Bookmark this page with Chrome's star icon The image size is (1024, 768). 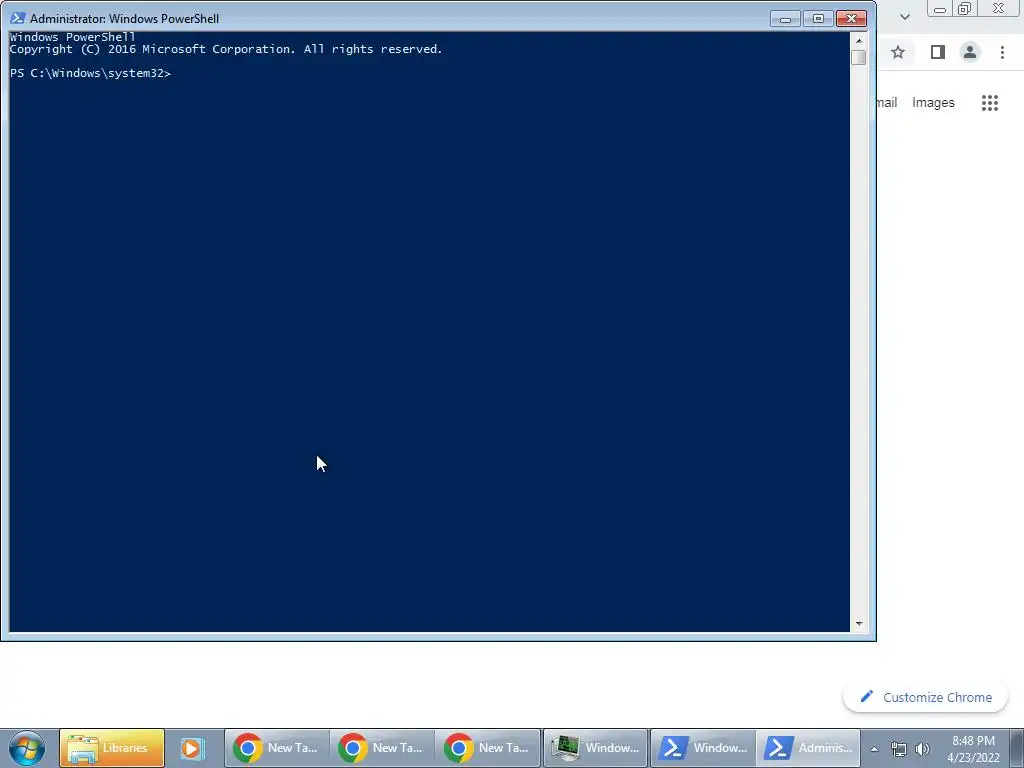coord(898,52)
